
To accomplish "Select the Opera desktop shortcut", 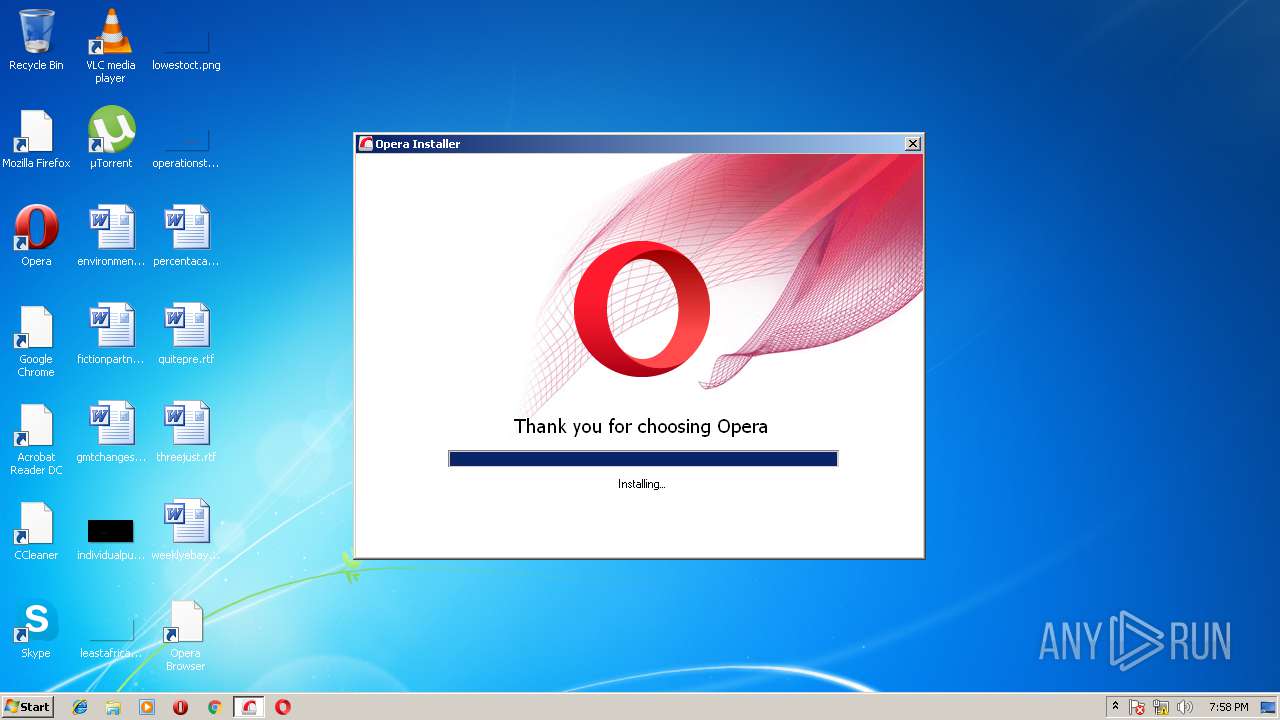I will (x=36, y=236).
